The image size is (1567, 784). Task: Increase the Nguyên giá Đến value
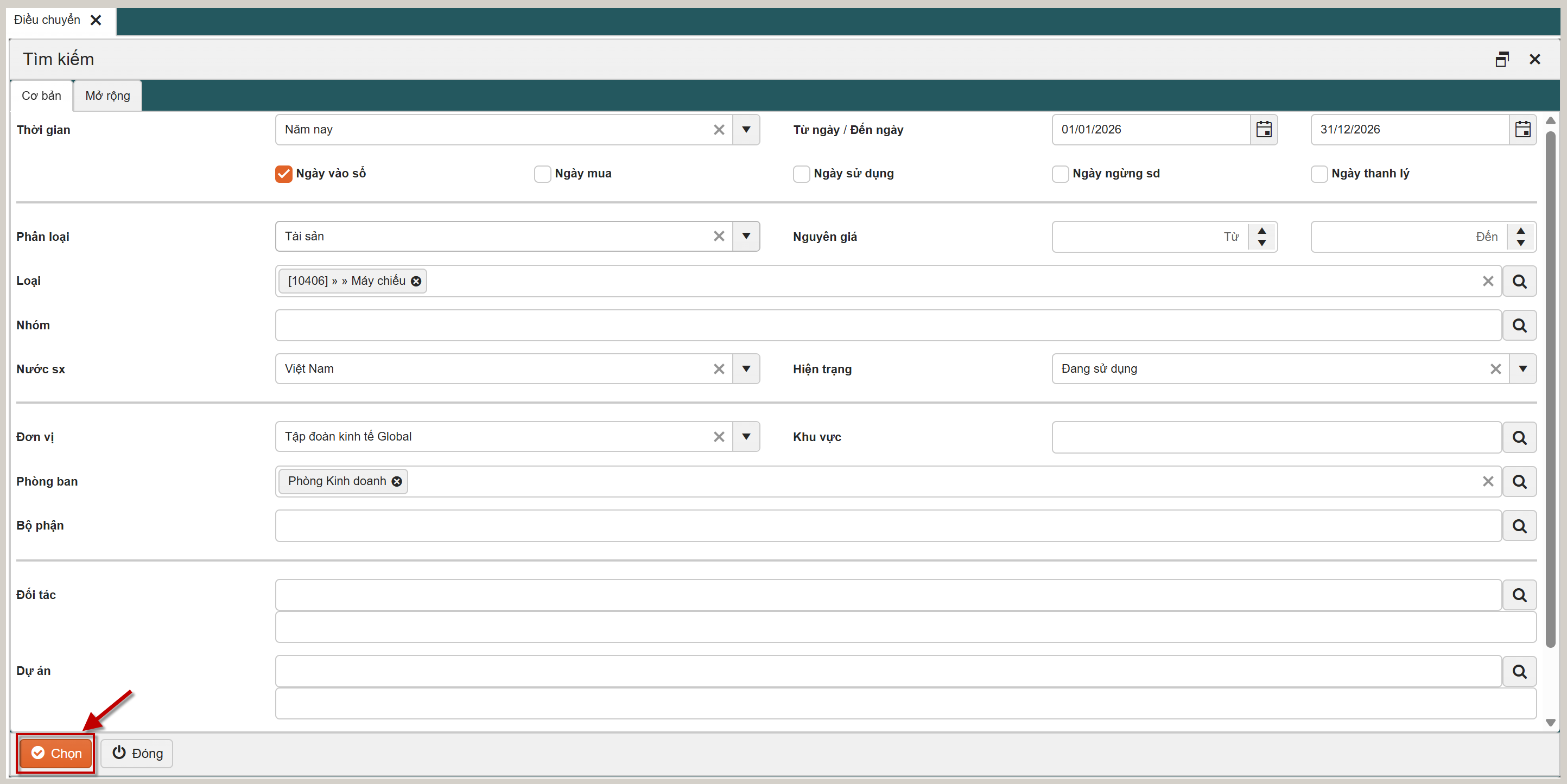click(x=1521, y=231)
